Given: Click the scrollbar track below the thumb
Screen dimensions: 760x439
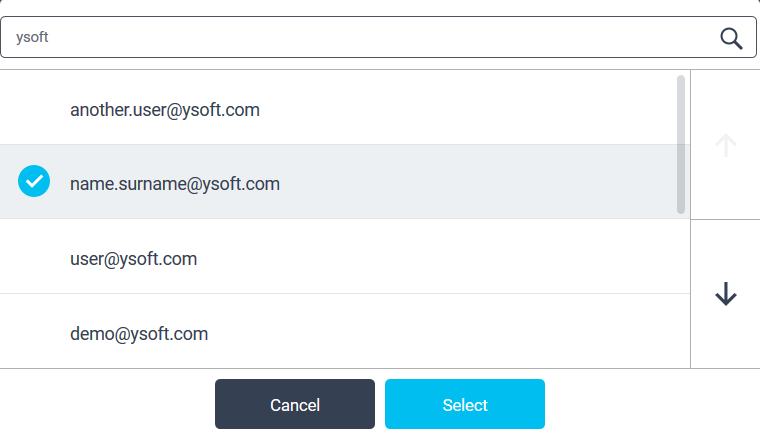Looking at the screenshot, I should tap(681, 291).
